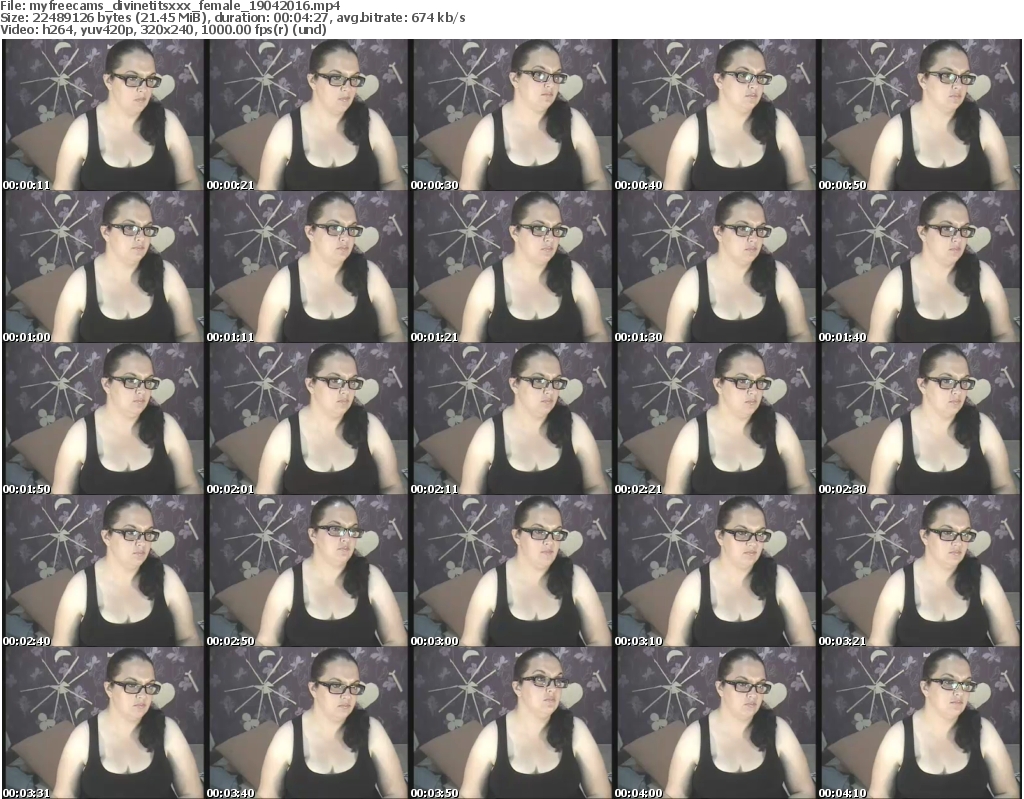Image resolution: width=1024 pixels, height=799 pixels.
Task: Select the thumbnail frame stamped 00:03:31
Action: pyautogui.click(x=103, y=723)
